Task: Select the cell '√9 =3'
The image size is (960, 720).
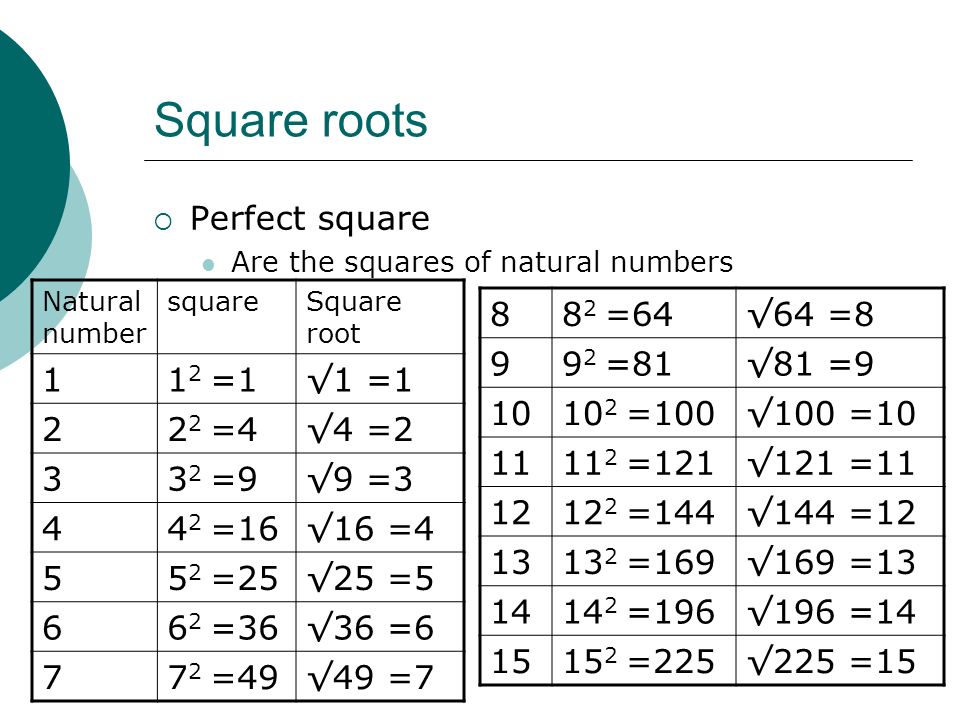Action: click(380, 478)
